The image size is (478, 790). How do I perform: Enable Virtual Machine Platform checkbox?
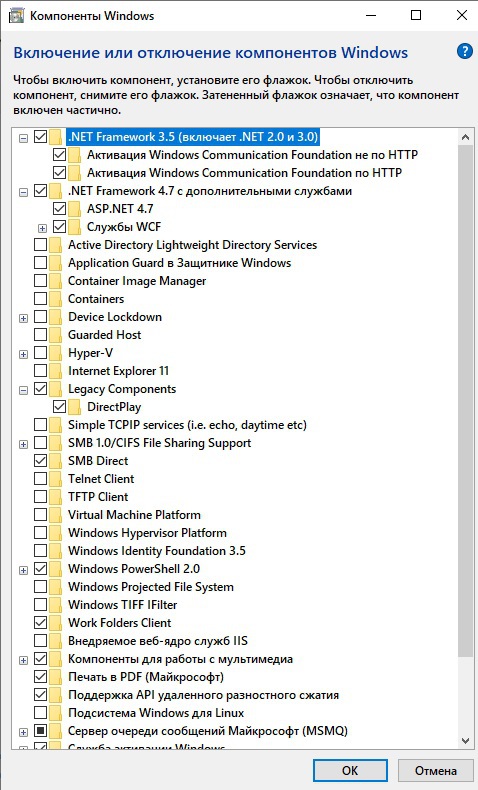click(40, 515)
